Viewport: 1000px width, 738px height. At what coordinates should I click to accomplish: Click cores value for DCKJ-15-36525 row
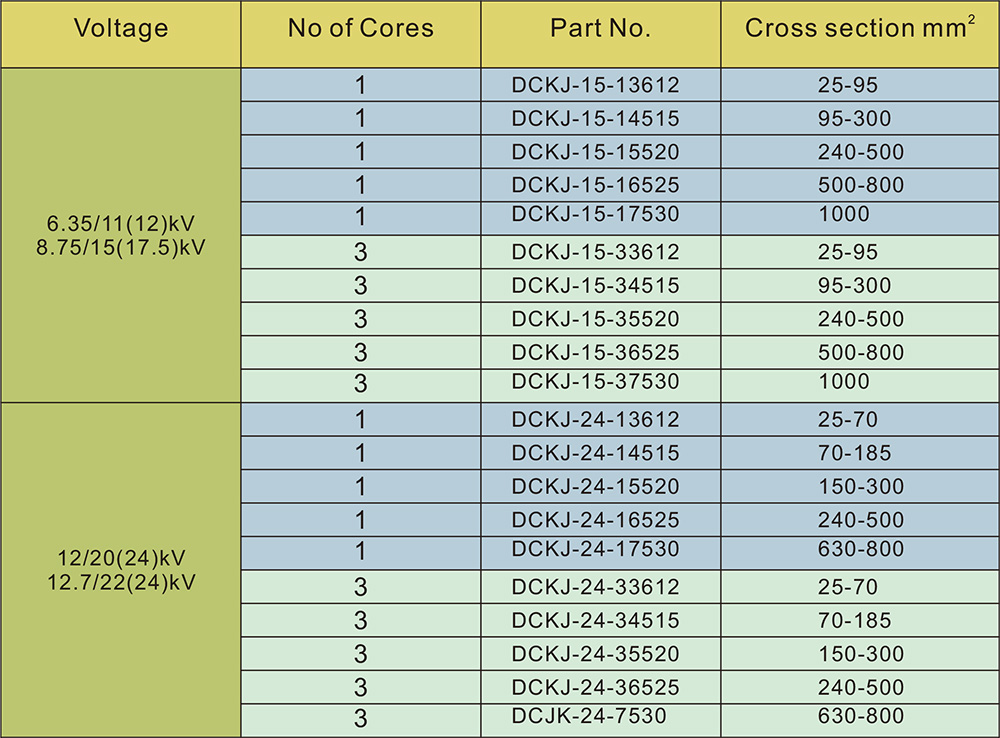click(360, 353)
